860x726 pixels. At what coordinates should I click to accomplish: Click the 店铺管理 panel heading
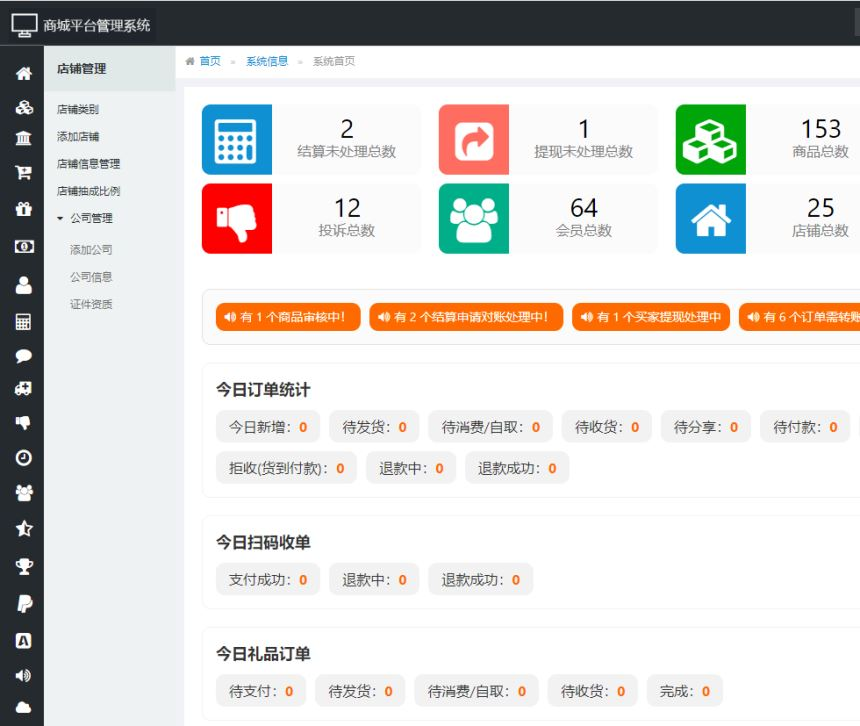click(81, 69)
